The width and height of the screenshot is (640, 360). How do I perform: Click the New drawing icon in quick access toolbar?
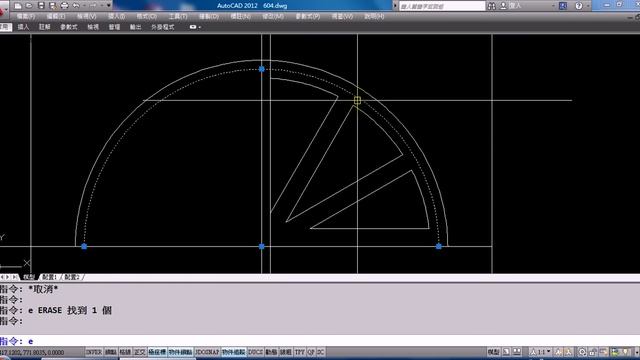tap(18, 6)
